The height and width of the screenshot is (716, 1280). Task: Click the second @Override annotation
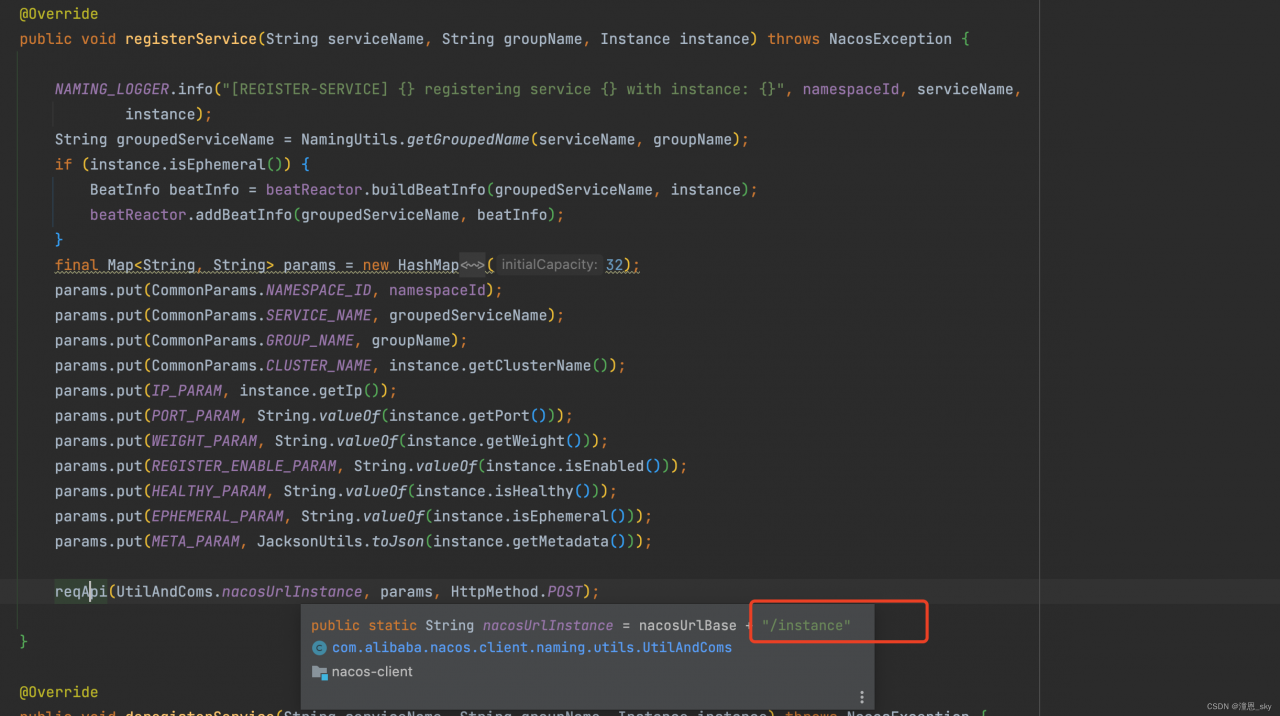(x=59, y=692)
